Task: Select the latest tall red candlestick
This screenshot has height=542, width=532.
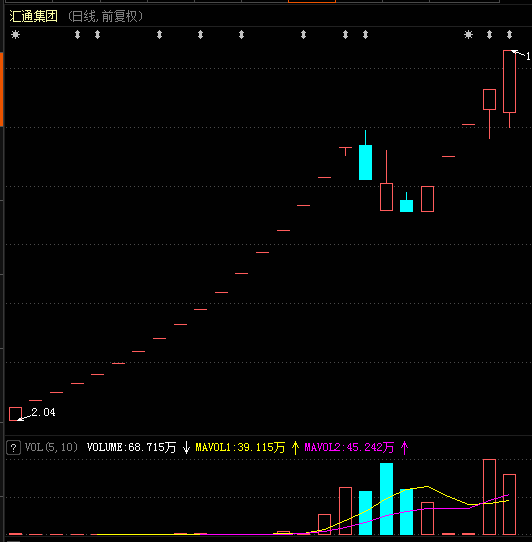Action: (510, 89)
